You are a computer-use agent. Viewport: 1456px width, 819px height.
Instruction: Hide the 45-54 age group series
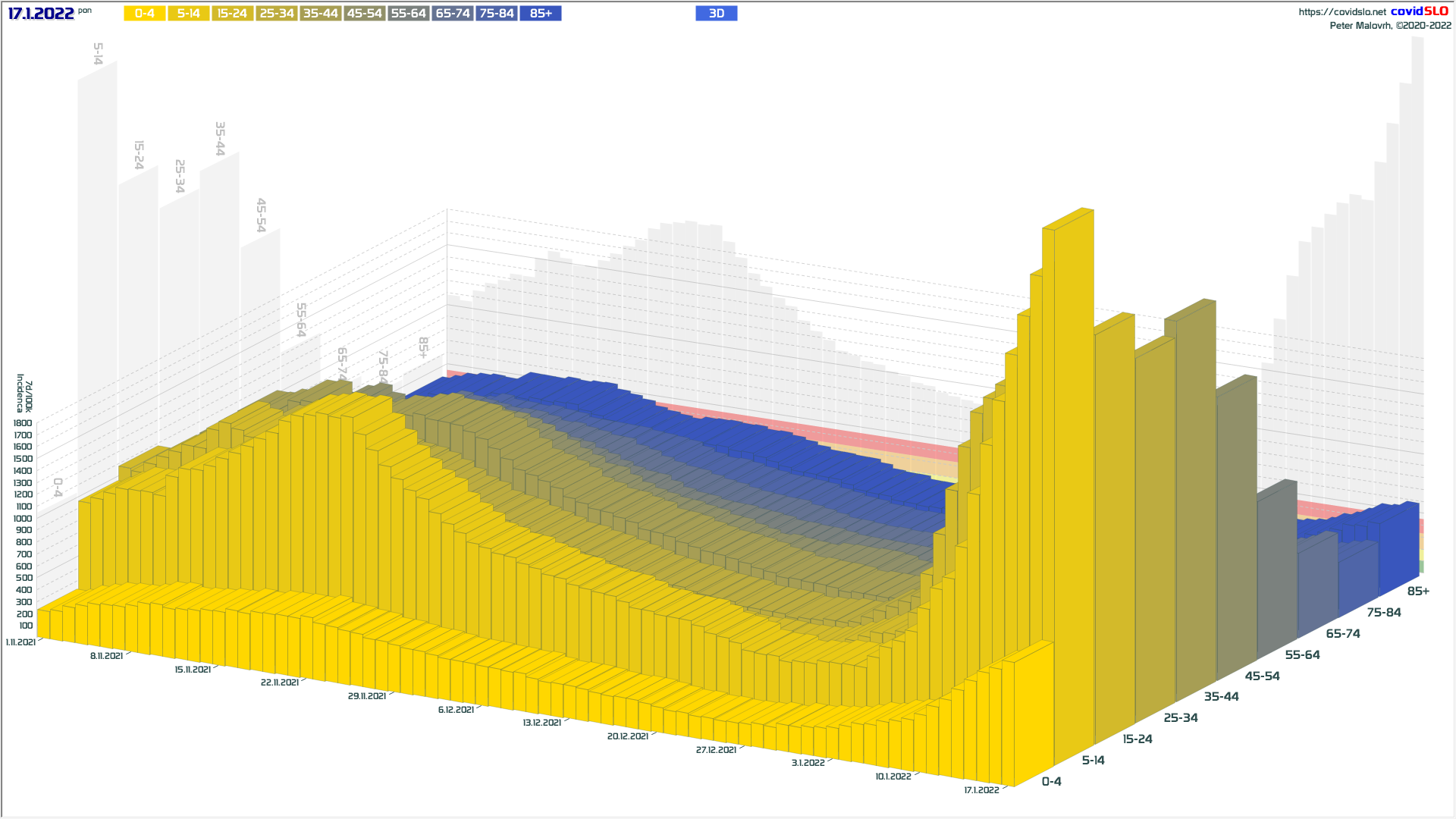click(x=364, y=14)
